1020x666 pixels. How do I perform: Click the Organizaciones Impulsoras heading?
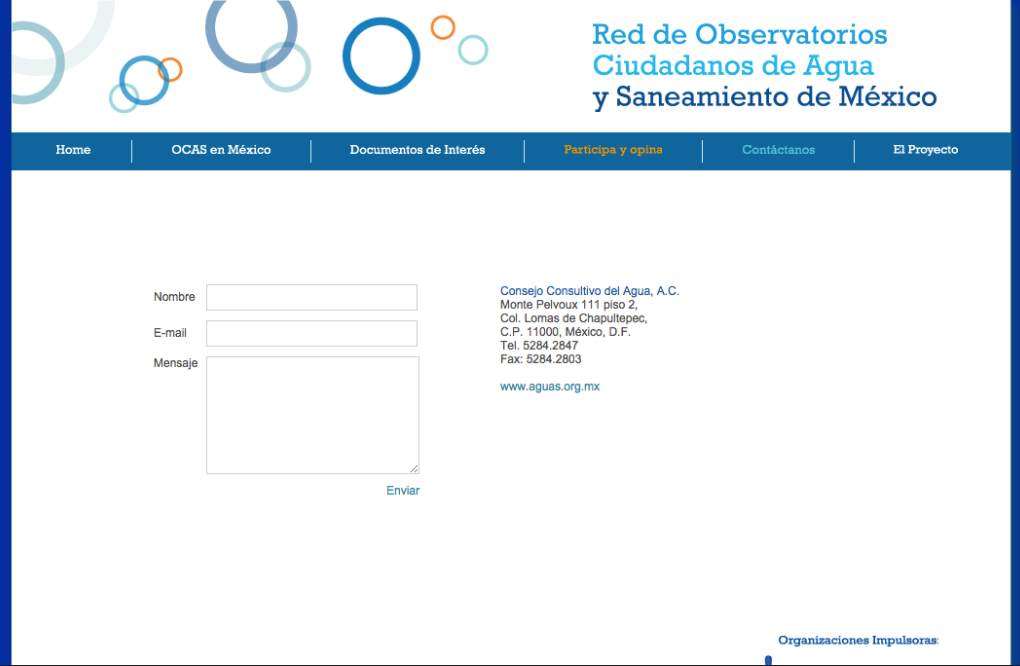[x=857, y=640]
